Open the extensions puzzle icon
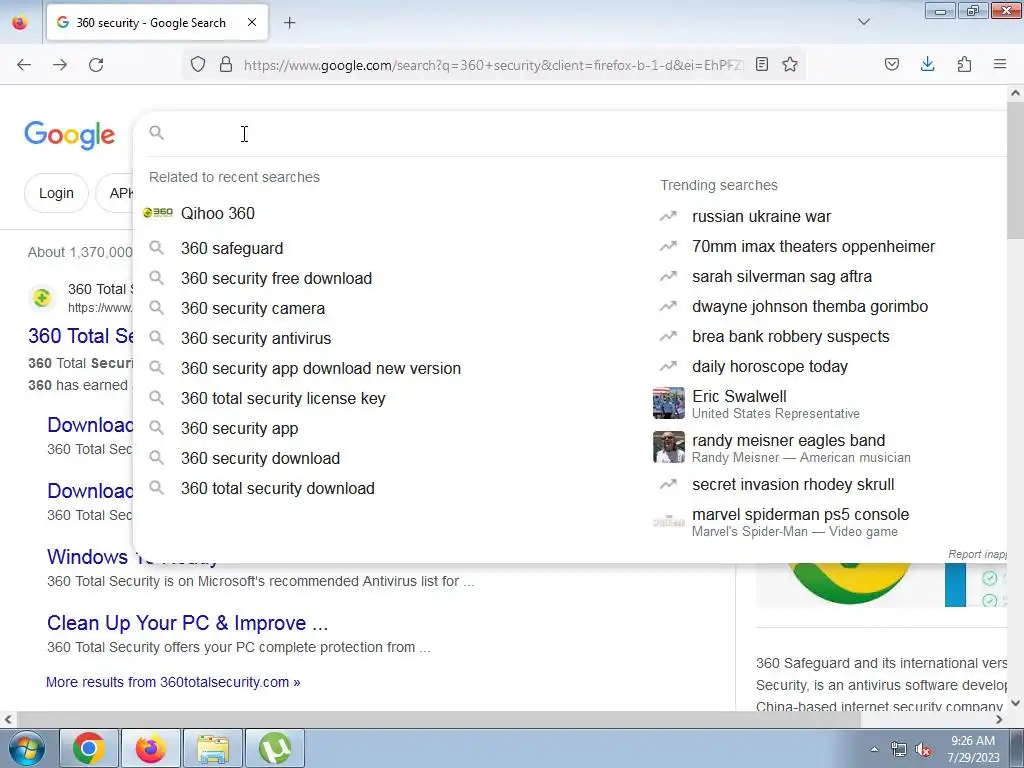This screenshot has width=1024, height=768. (x=964, y=64)
